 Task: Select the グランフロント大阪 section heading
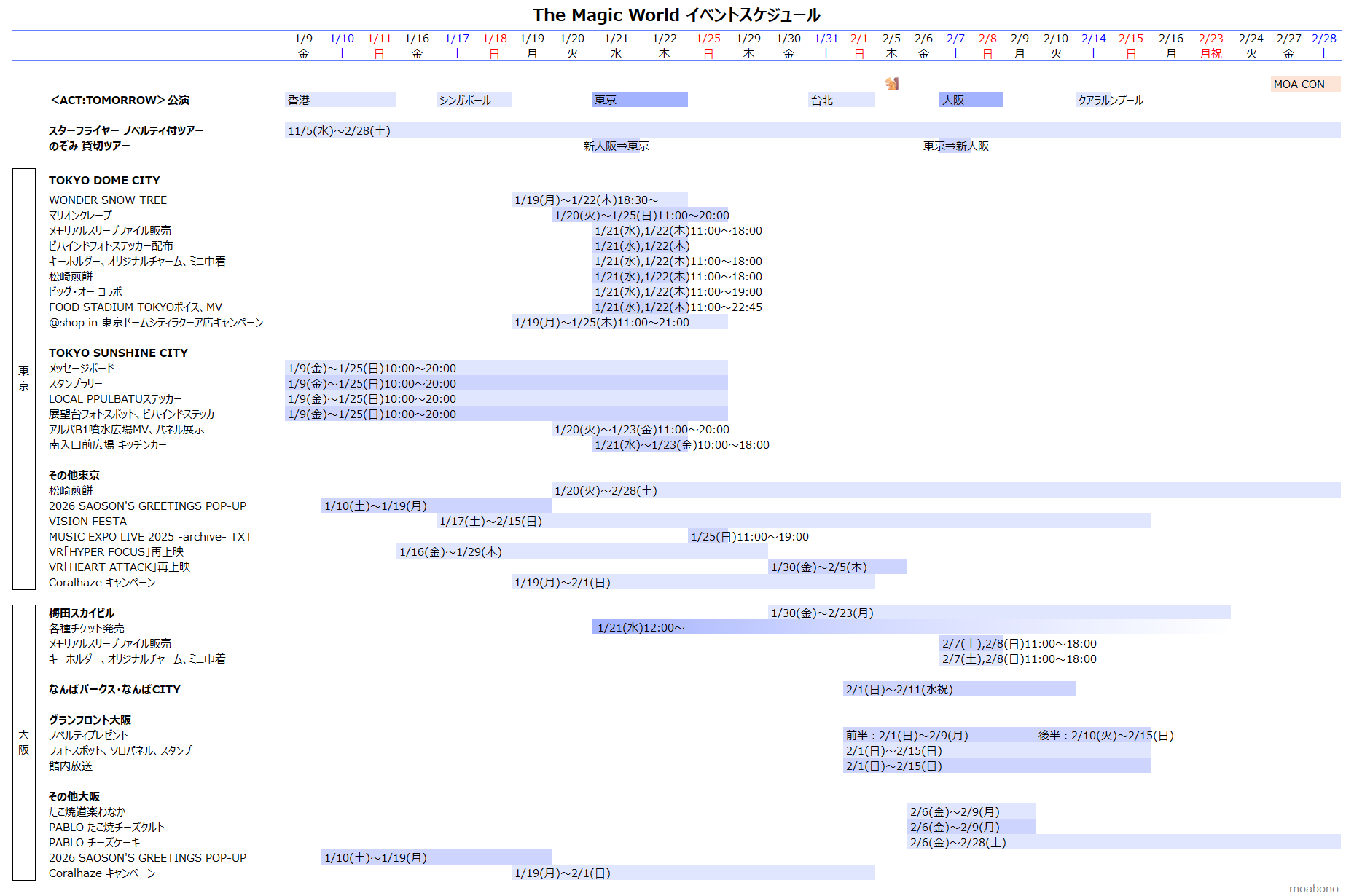click(90, 720)
